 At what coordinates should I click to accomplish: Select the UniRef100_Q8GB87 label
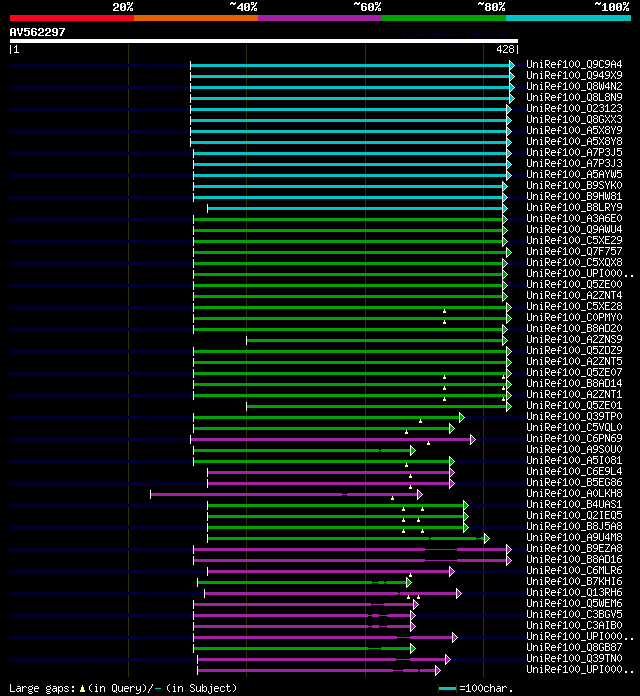[574, 647]
